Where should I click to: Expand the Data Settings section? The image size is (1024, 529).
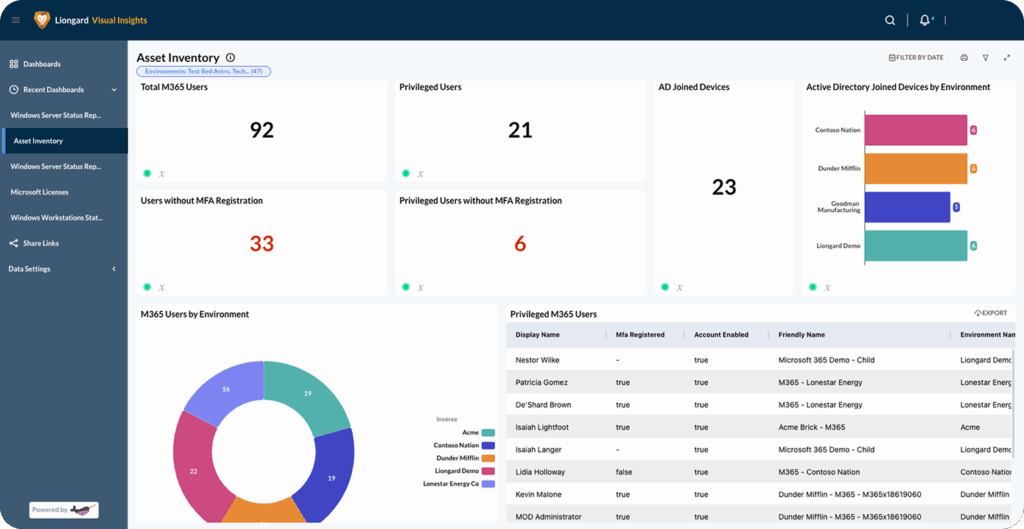(x=113, y=269)
